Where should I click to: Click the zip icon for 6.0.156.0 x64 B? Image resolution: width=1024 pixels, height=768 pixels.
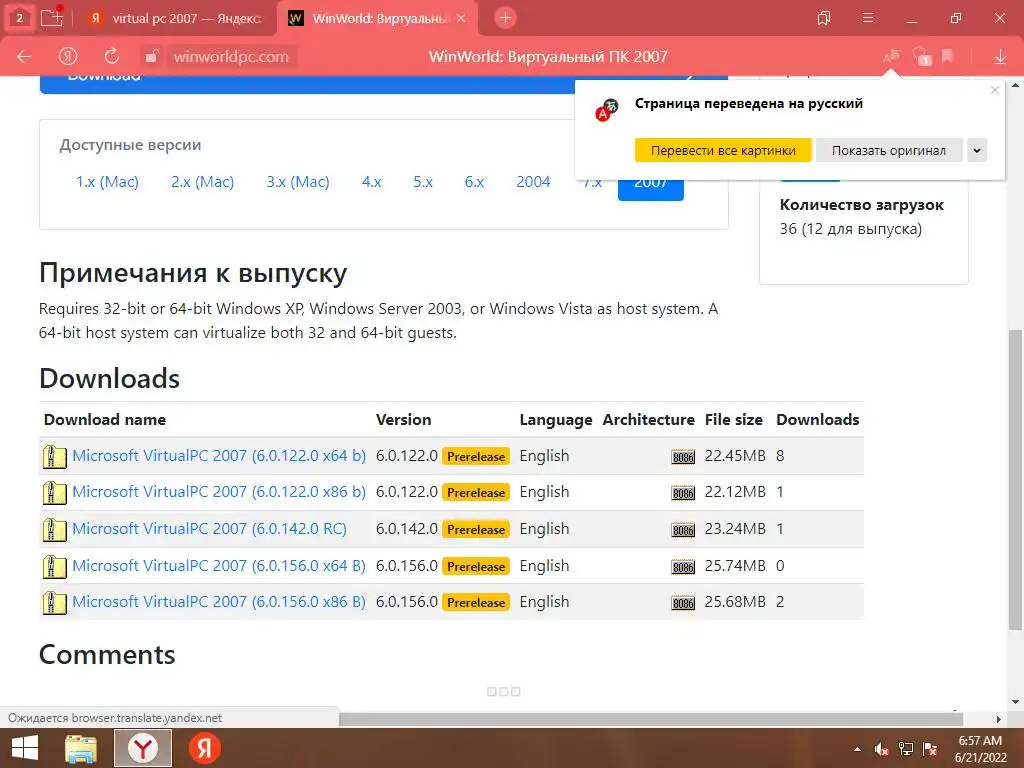[54, 566]
